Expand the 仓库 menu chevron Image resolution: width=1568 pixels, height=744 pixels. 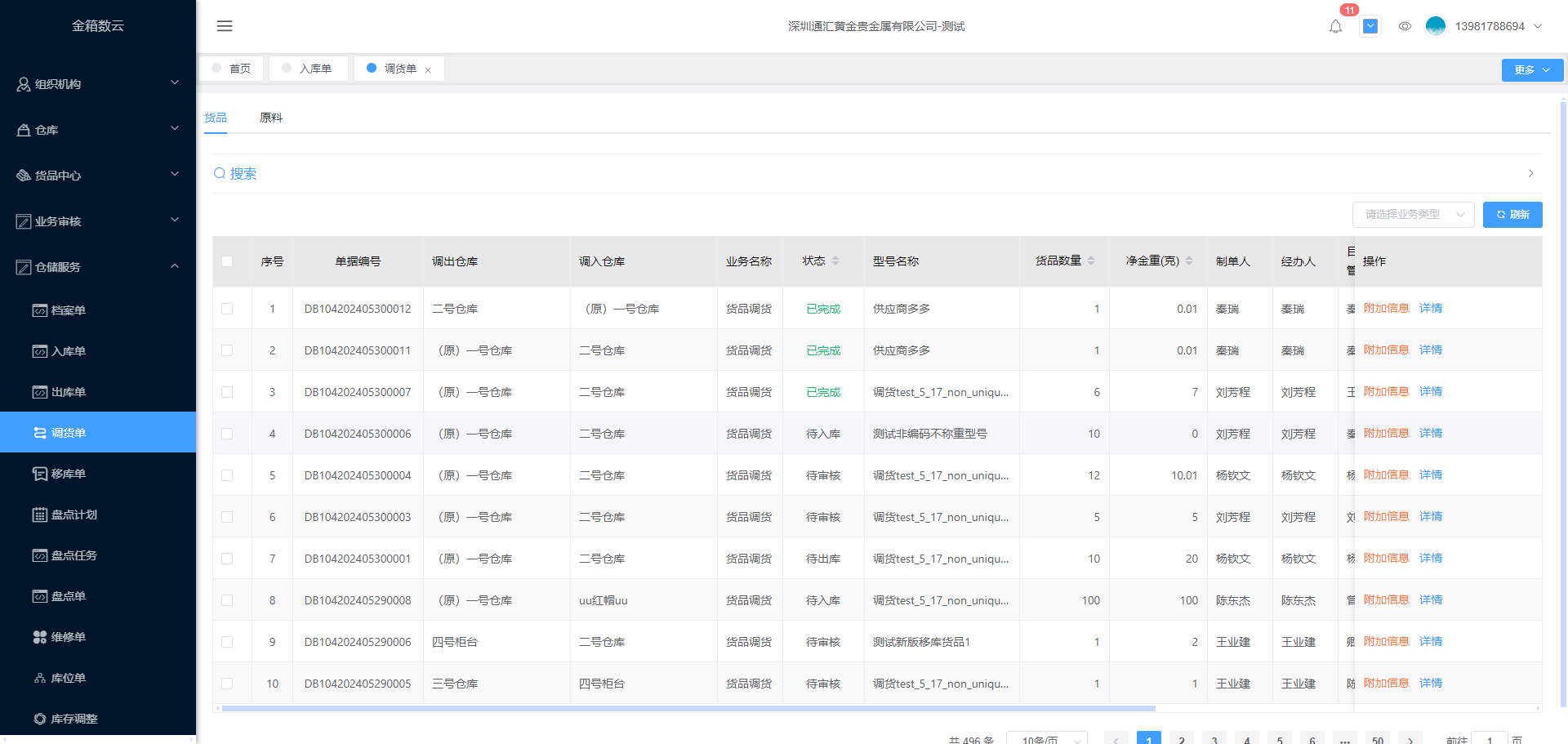point(174,128)
